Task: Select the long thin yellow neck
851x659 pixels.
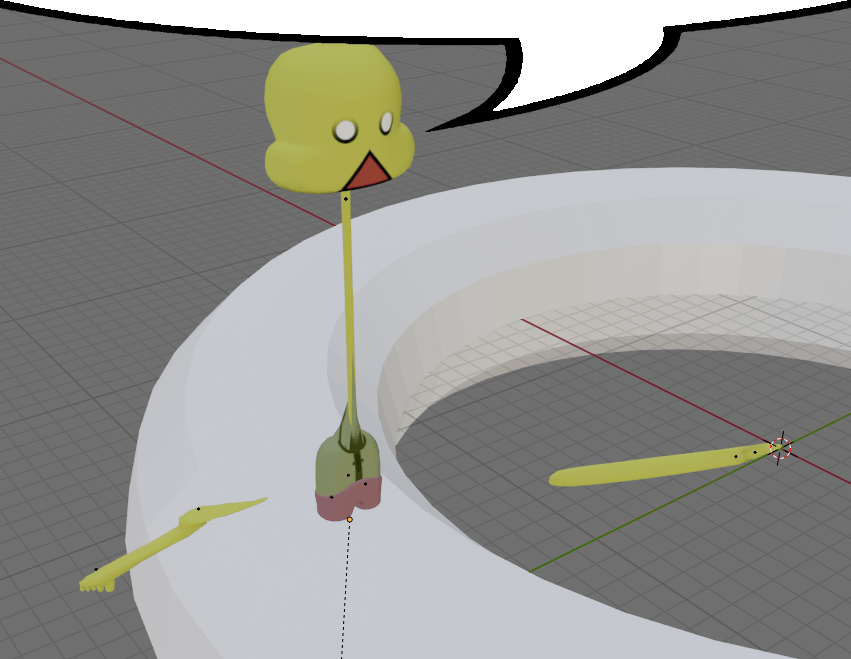Action: coord(350,300)
